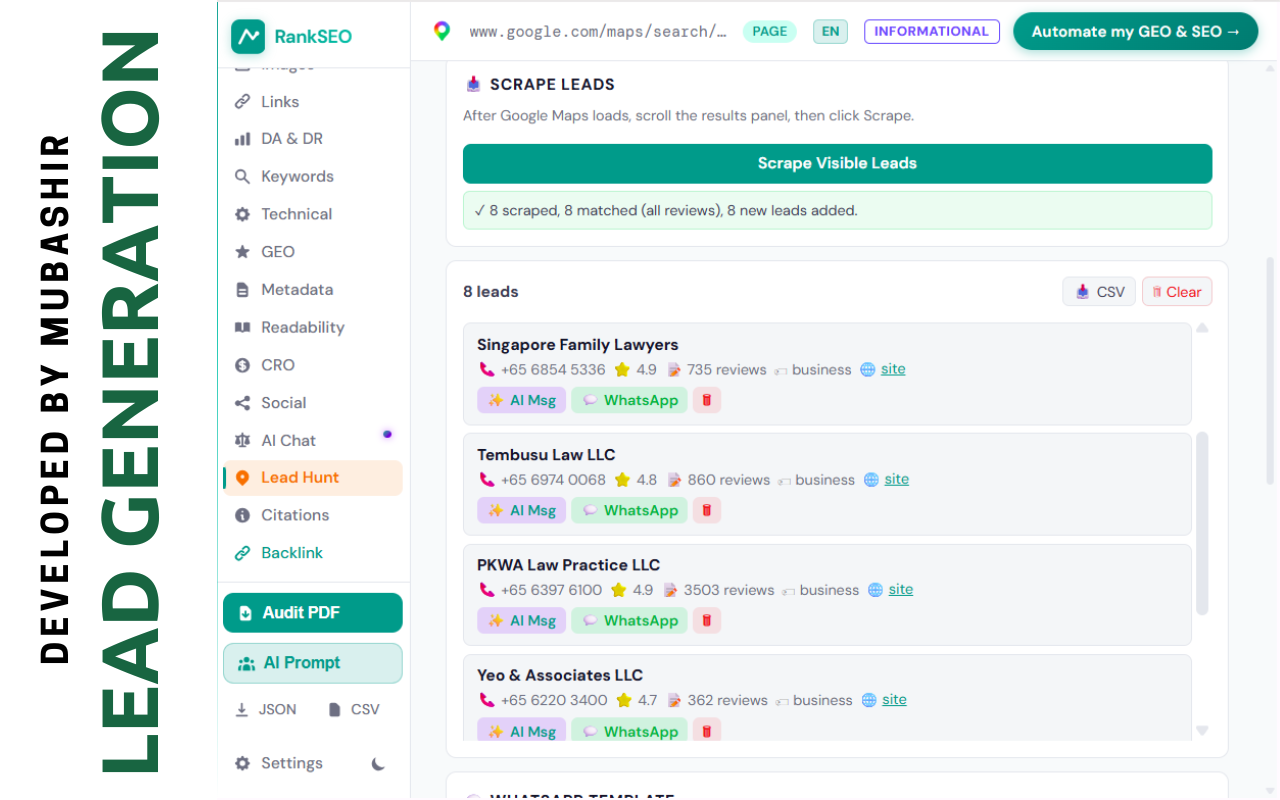Image resolution: width=1280 pixels, height=800 pixels.
Task: Download leads list as CSV
Action: pyautogui.click(x=1099, y=292)
